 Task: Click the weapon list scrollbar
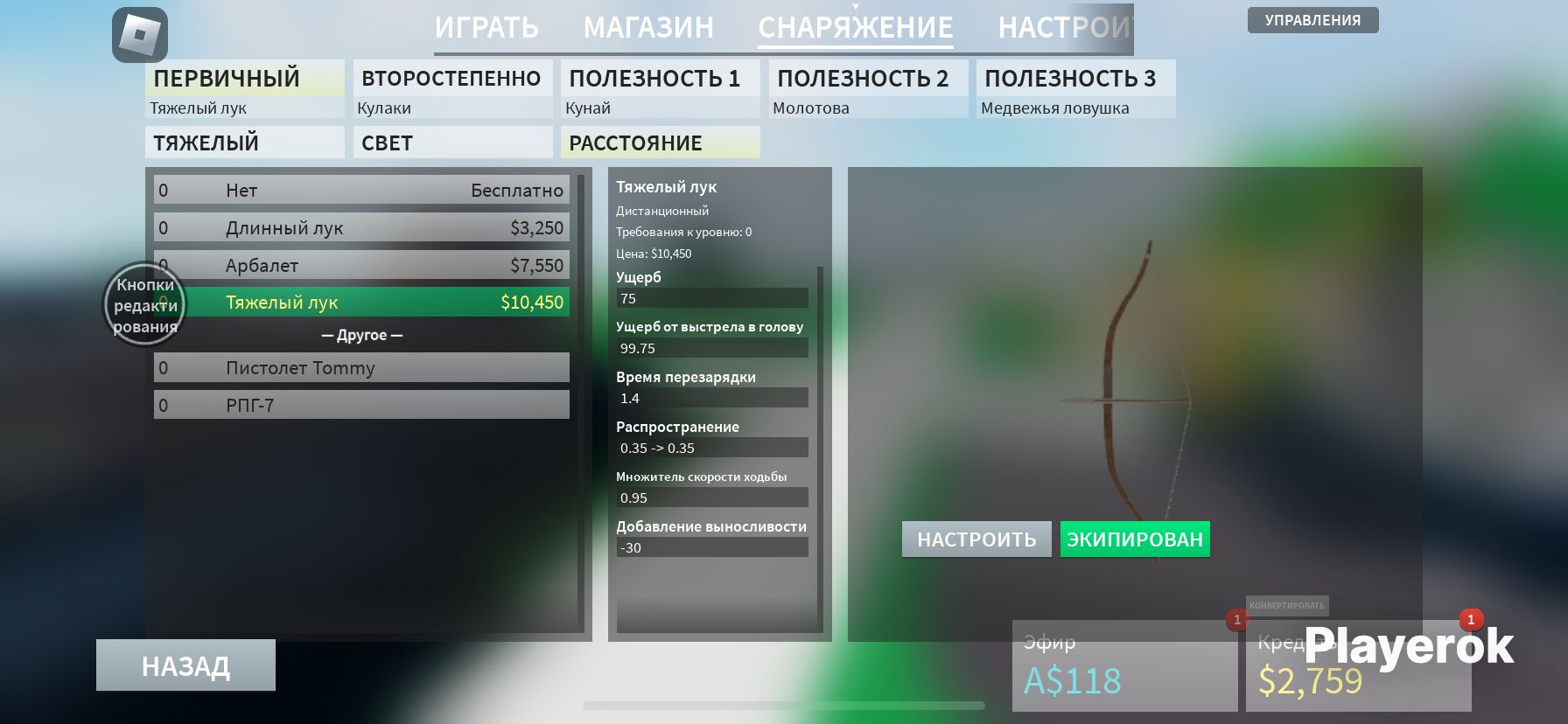[x=581, y=402]
